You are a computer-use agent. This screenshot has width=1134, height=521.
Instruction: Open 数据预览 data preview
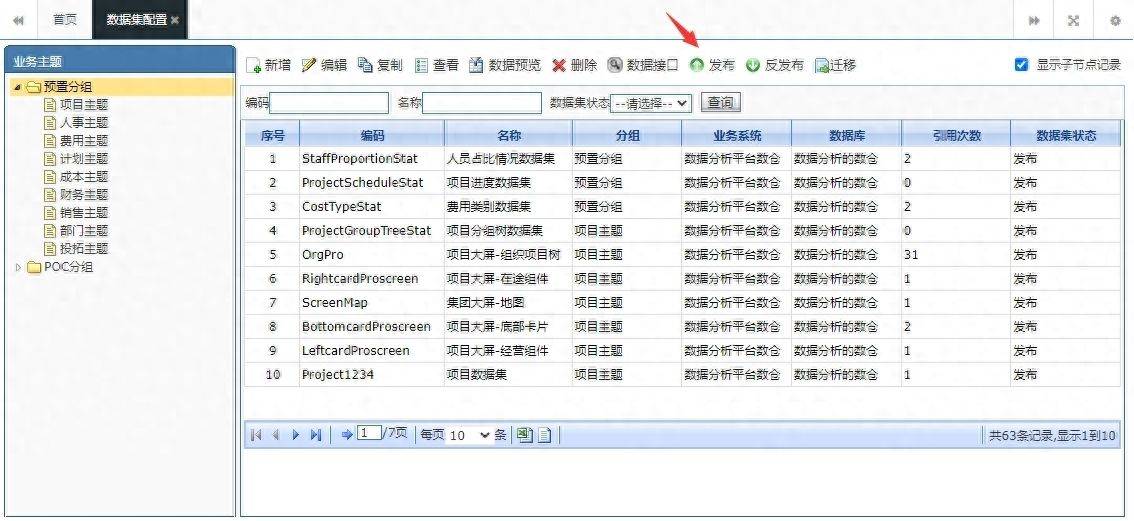click(x=505, y=65)
